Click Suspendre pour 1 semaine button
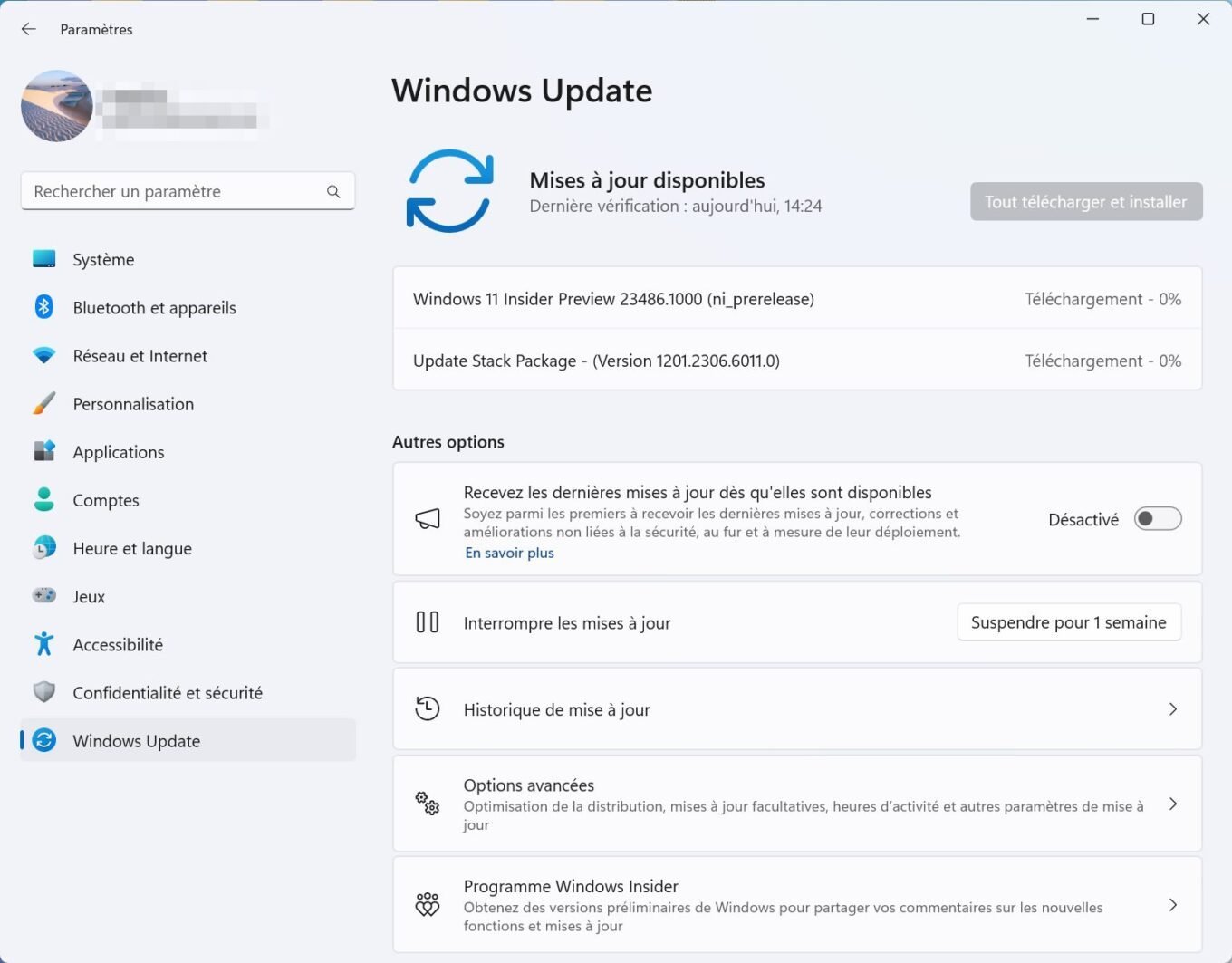 tap(1069, 622)
